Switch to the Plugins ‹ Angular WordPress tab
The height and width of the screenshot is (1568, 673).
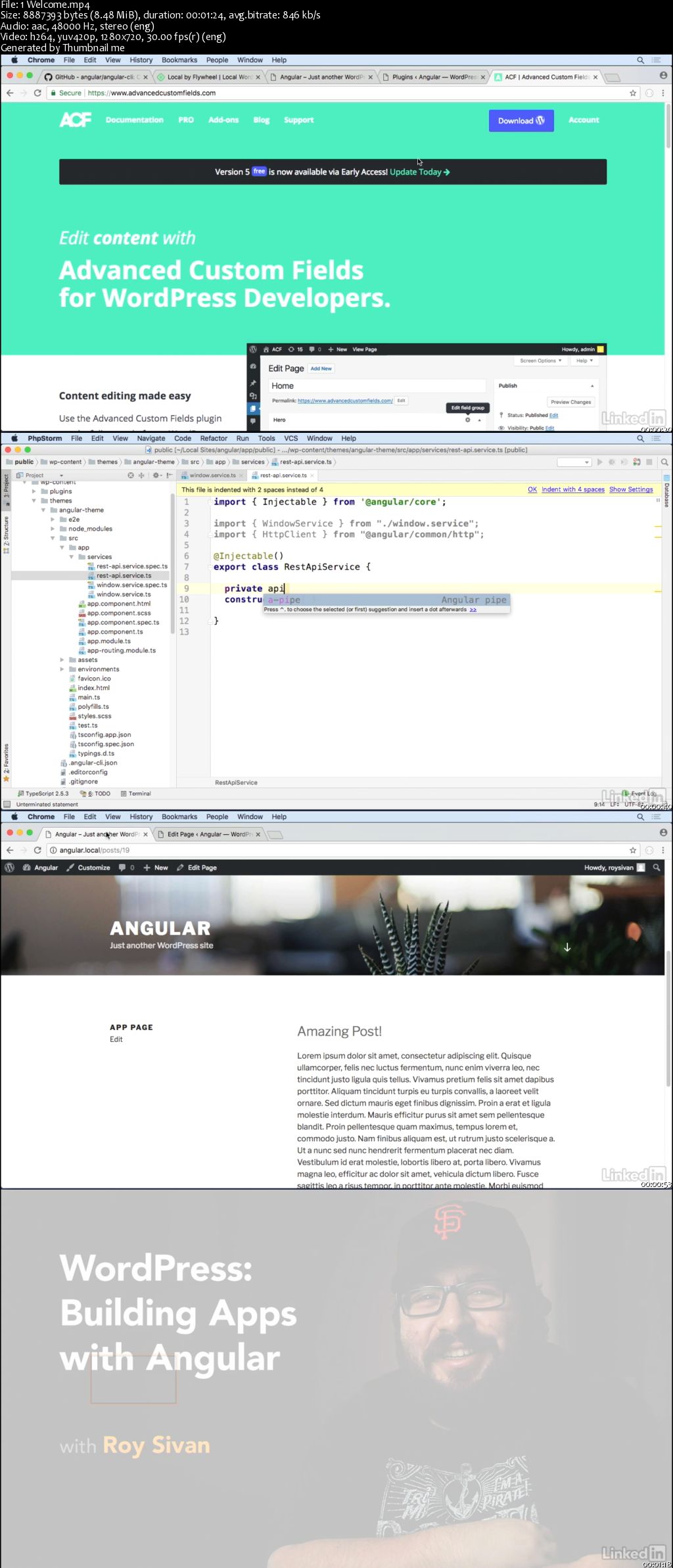434,77
